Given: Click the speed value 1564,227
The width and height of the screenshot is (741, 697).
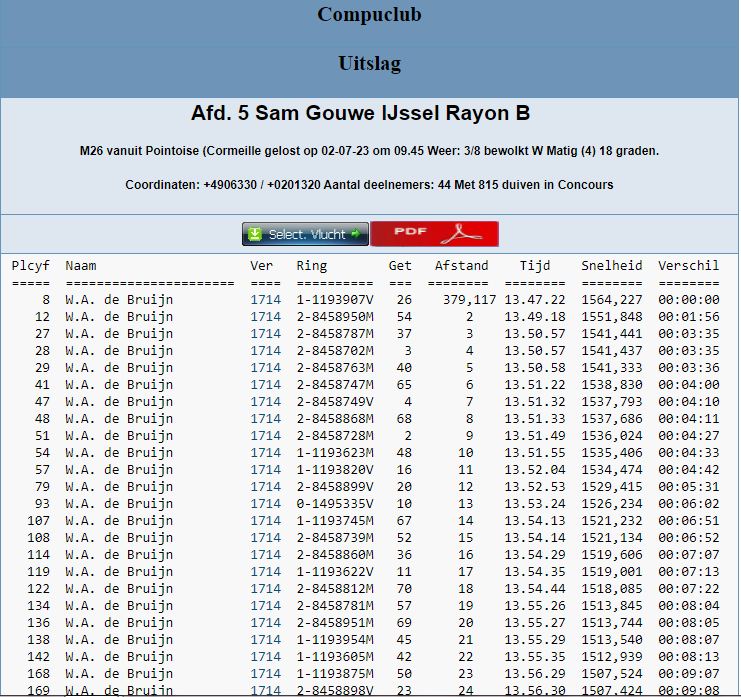Looking at the screenshot, I should [x=612, y=300].
